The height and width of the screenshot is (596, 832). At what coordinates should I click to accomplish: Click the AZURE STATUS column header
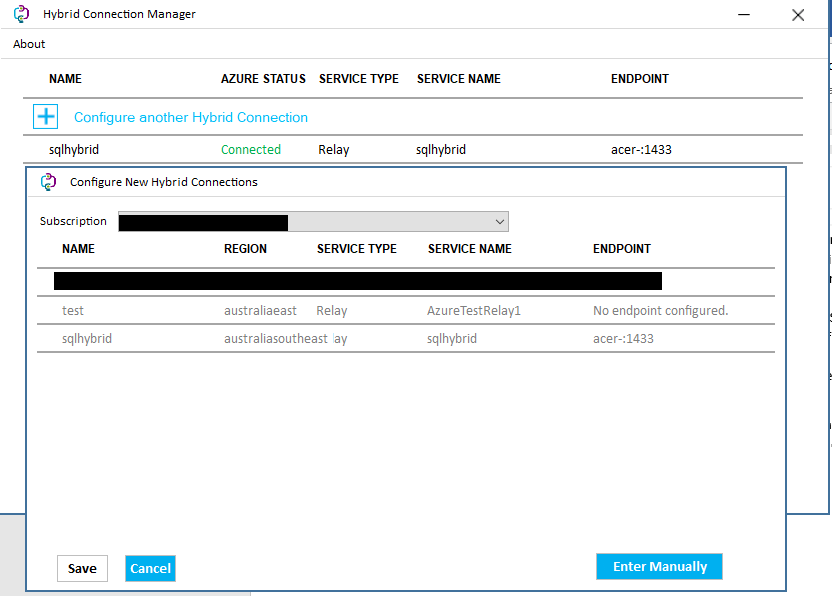[263, 79]
